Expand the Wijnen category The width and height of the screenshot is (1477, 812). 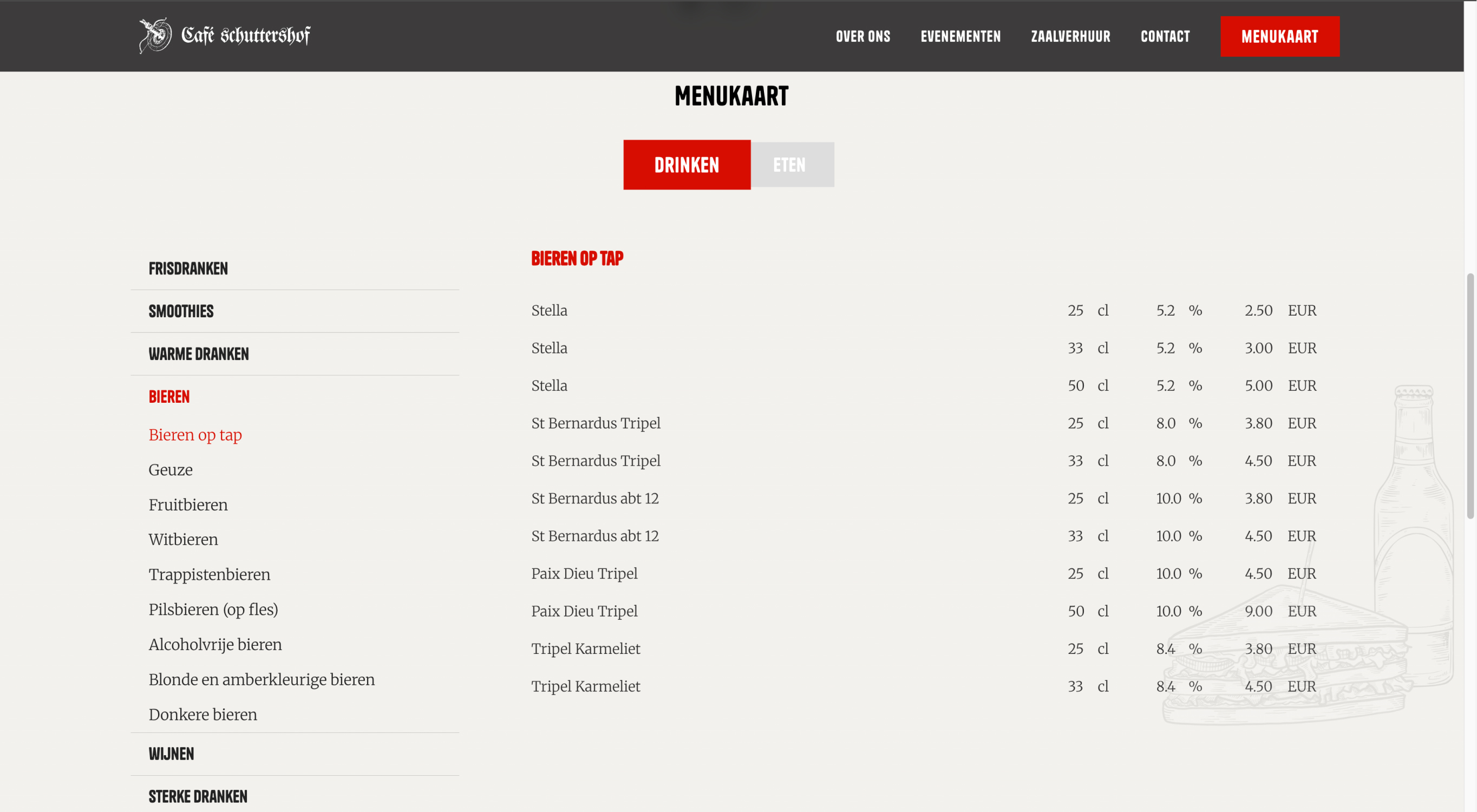click(x=171, y=754)
